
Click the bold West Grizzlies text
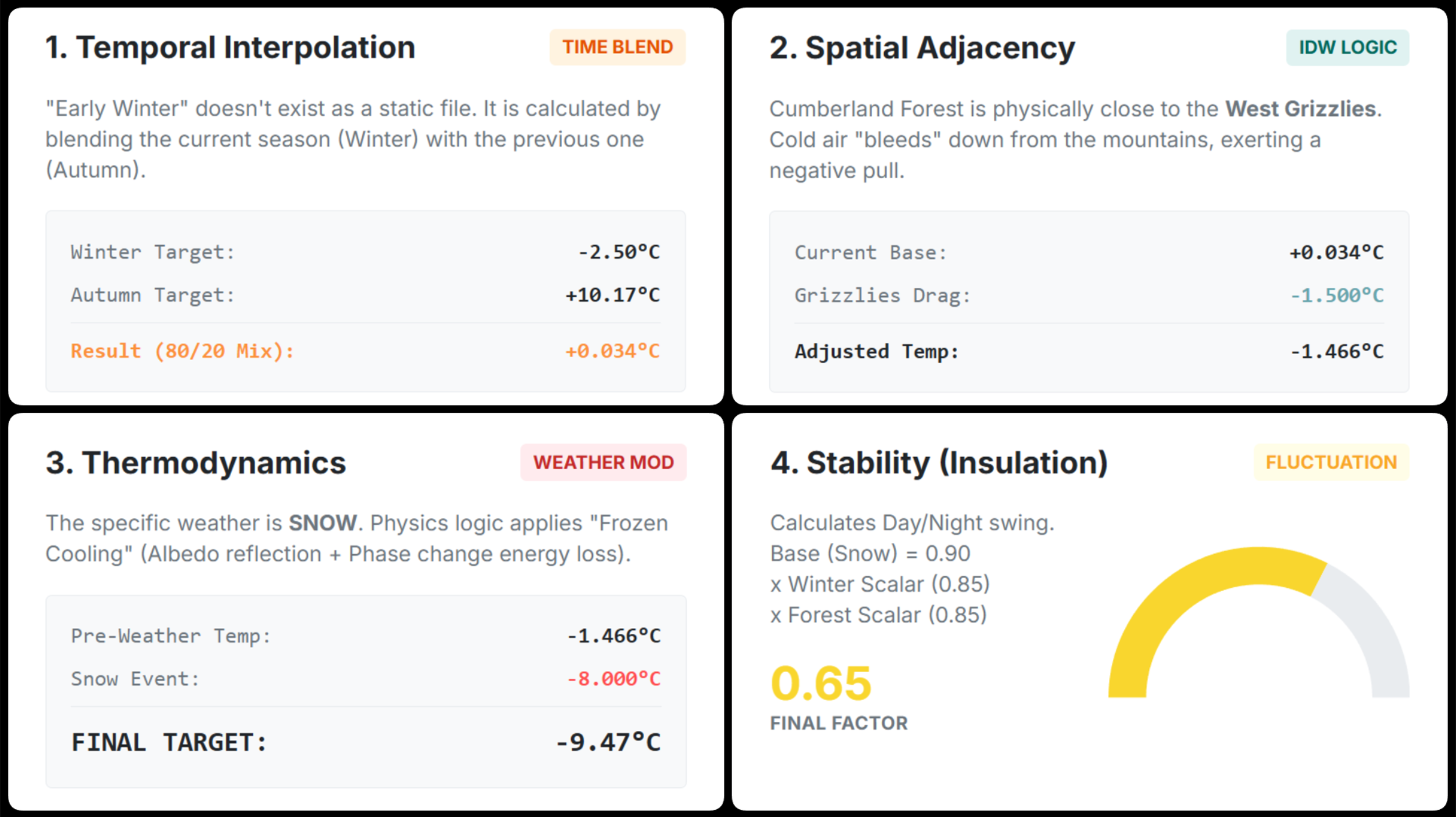coord(1300,109)
